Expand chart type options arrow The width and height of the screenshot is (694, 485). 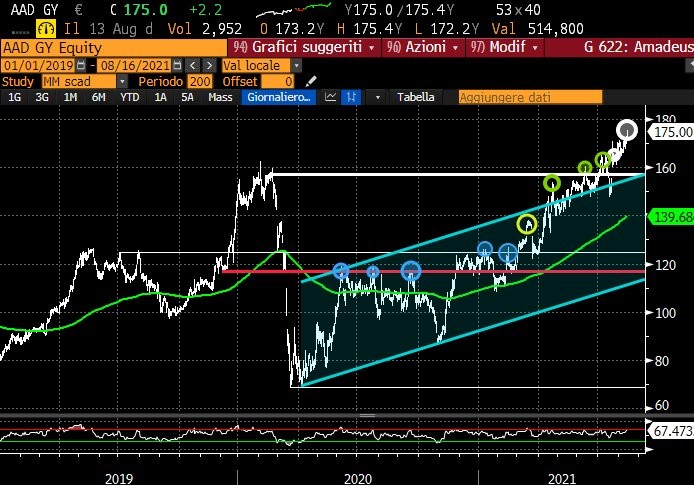click(x=378, y=97)
